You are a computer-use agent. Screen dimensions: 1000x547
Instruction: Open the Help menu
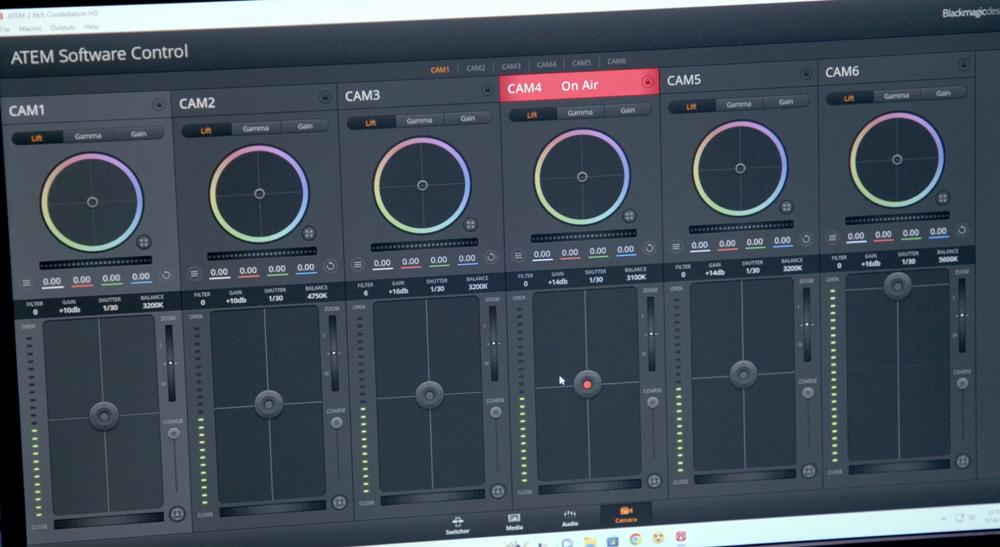(91, 26)
